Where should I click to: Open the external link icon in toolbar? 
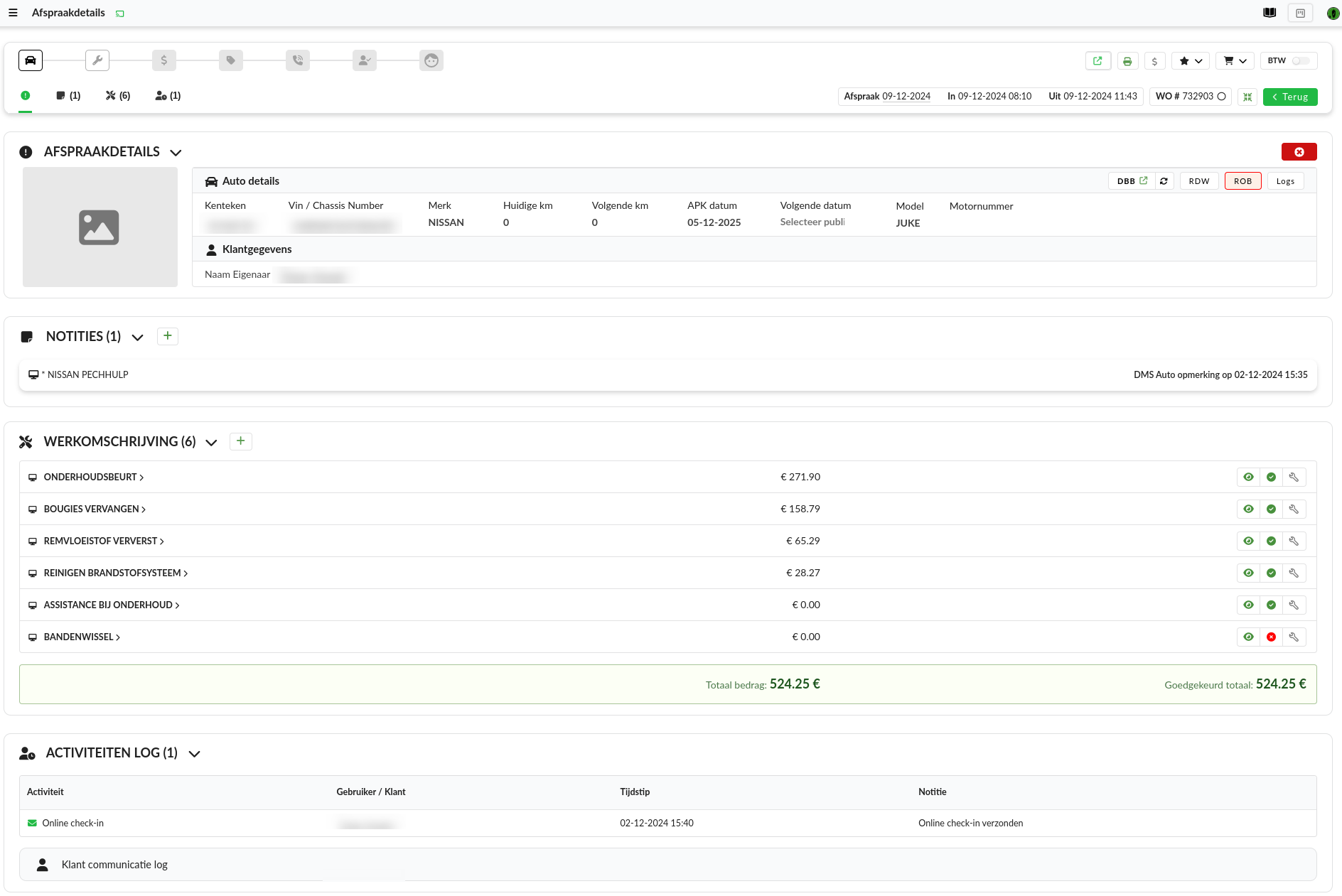coord(1097,61)
